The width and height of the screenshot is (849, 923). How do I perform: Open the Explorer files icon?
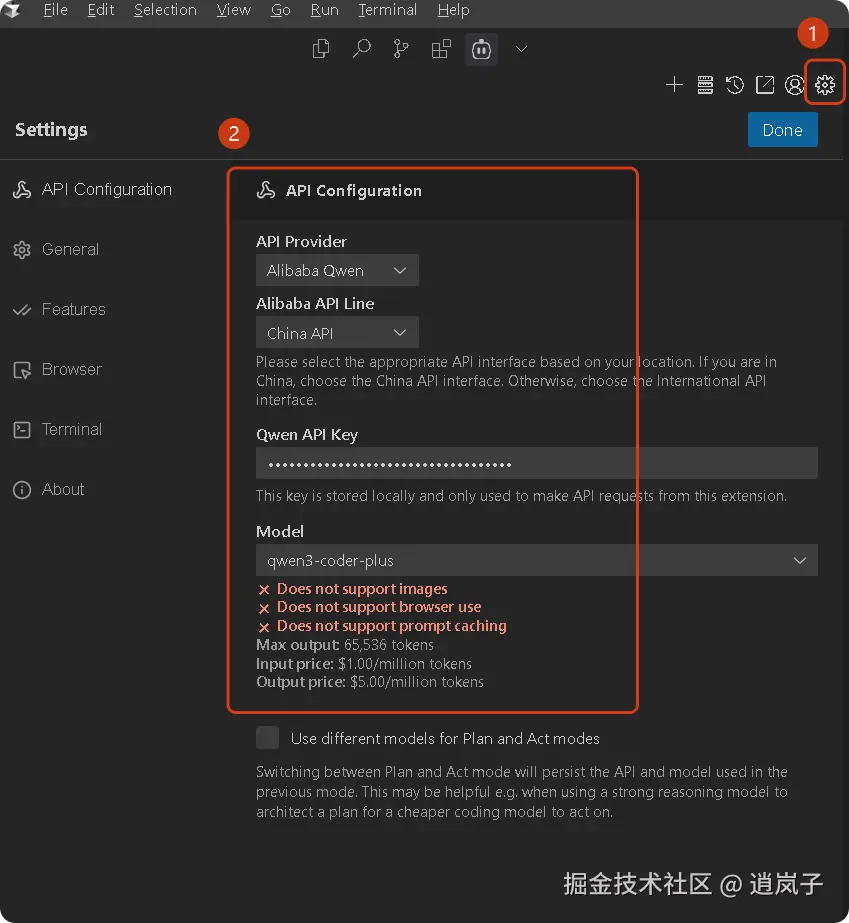pos(321,49)
